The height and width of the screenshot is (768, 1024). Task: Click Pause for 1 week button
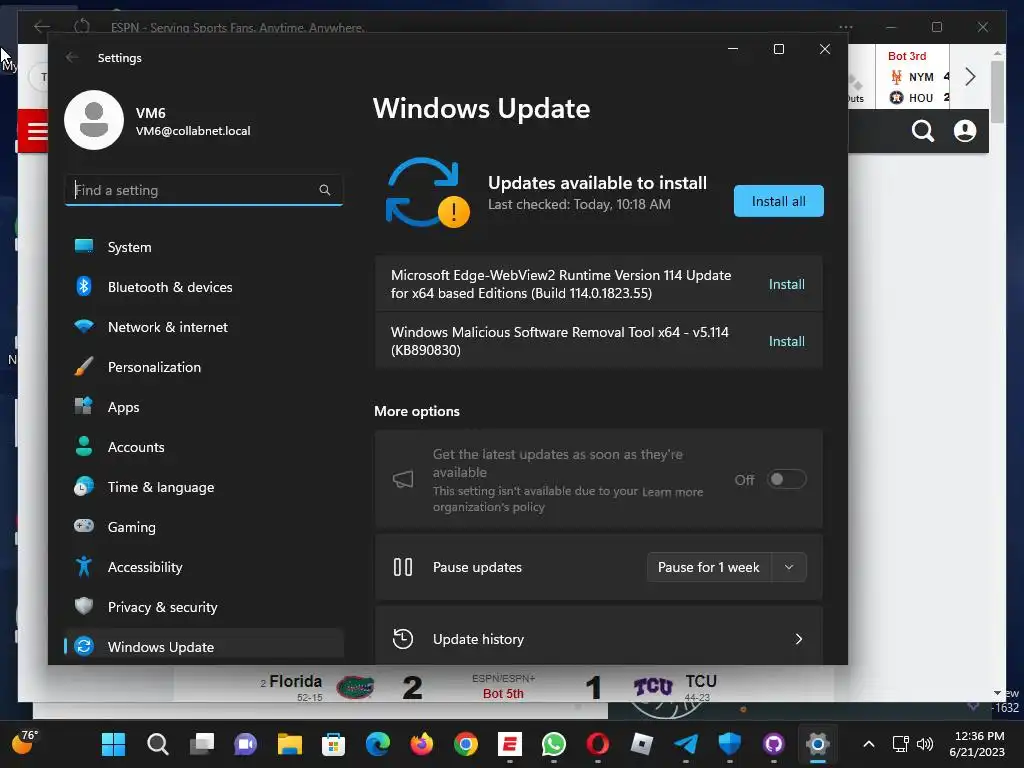click(709, 567)
